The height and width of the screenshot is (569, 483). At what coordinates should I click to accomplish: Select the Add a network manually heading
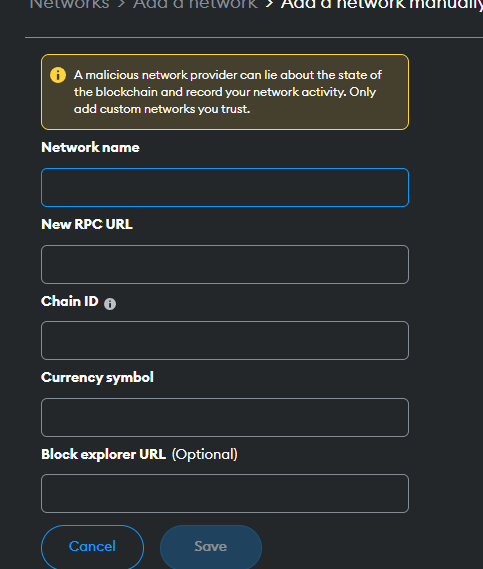pyautogui.click(x=382, y=5)
